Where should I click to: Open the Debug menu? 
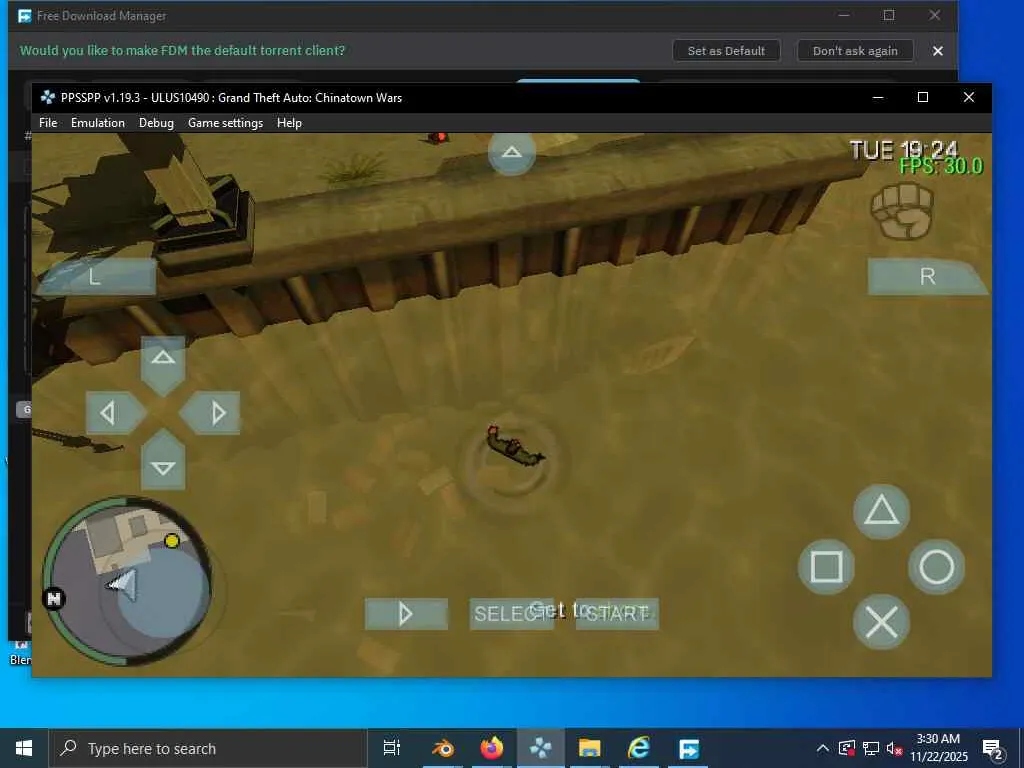(156, 123)
